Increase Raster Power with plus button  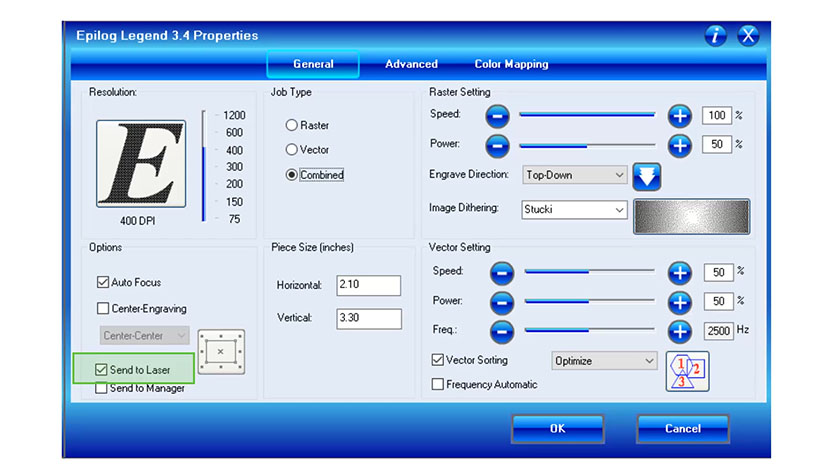[680, 145]
